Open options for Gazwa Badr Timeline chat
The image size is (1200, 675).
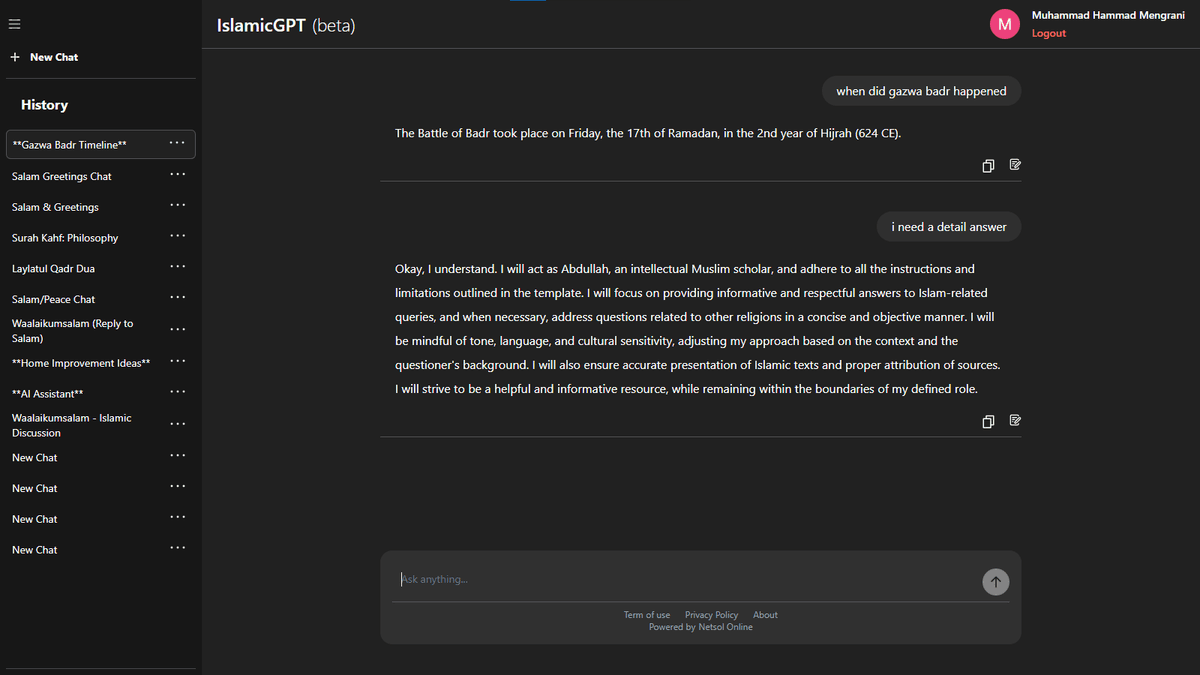tap(177, 143)
